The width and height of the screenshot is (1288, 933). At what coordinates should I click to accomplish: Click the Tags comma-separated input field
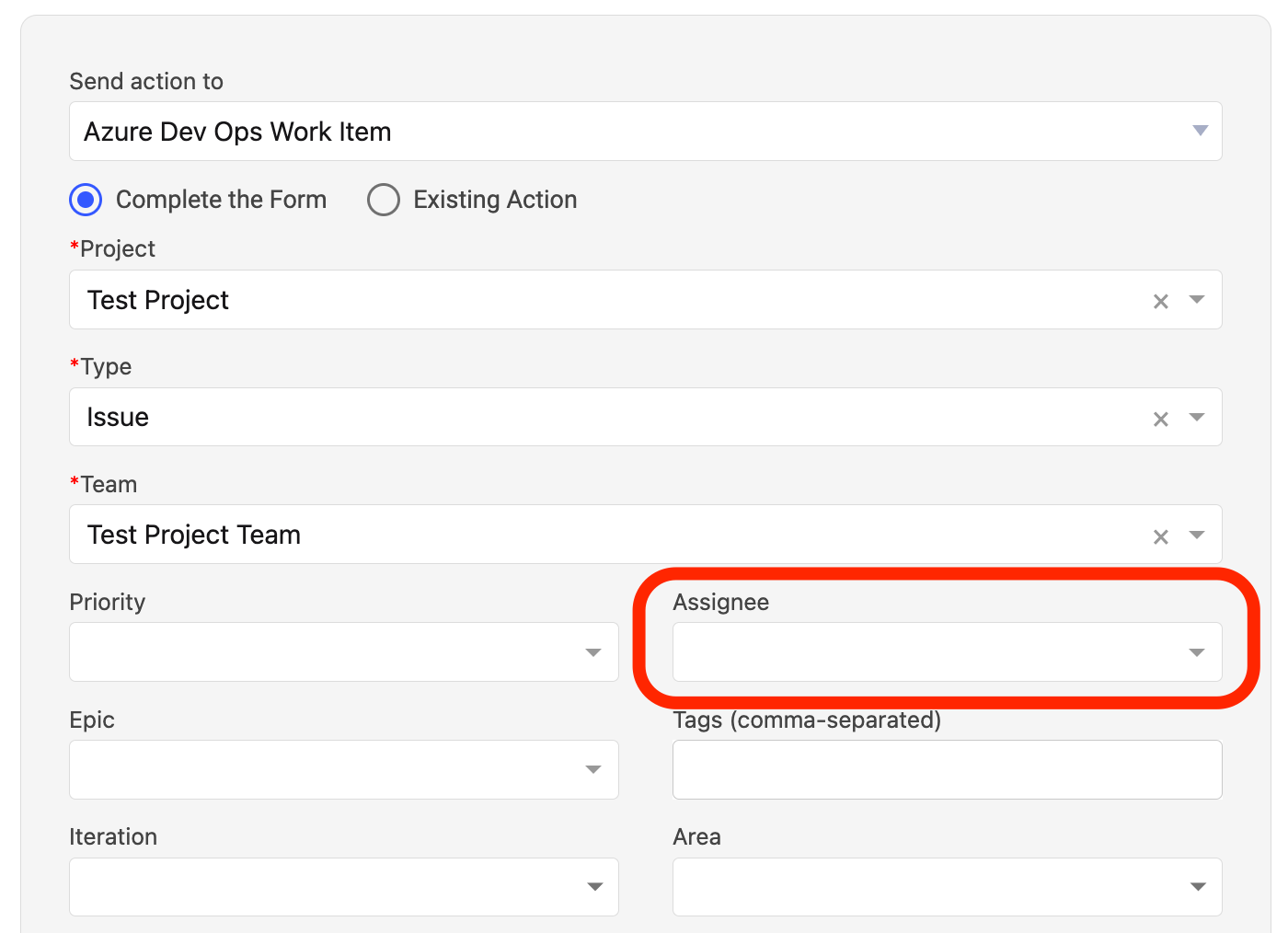[948, 769]
